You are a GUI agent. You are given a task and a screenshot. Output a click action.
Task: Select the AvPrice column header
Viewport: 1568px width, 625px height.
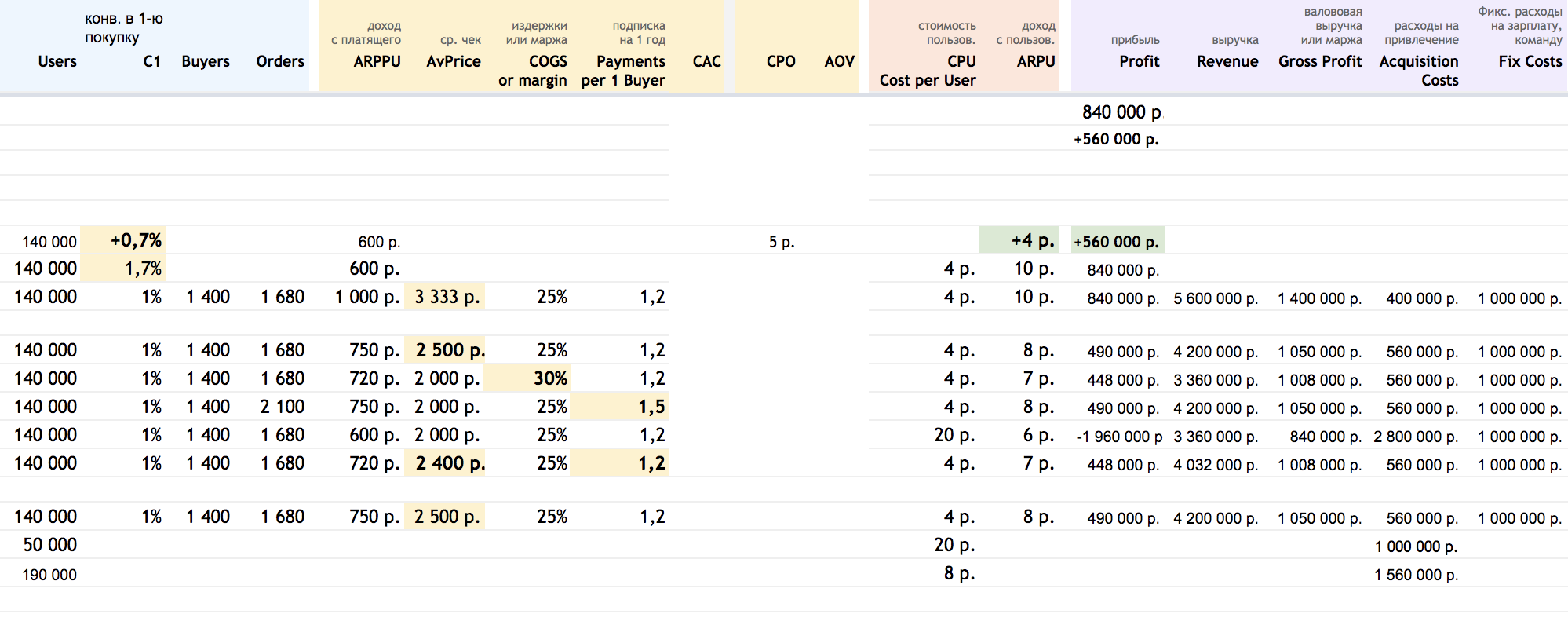pyautogui.click(x=454, y=61)
